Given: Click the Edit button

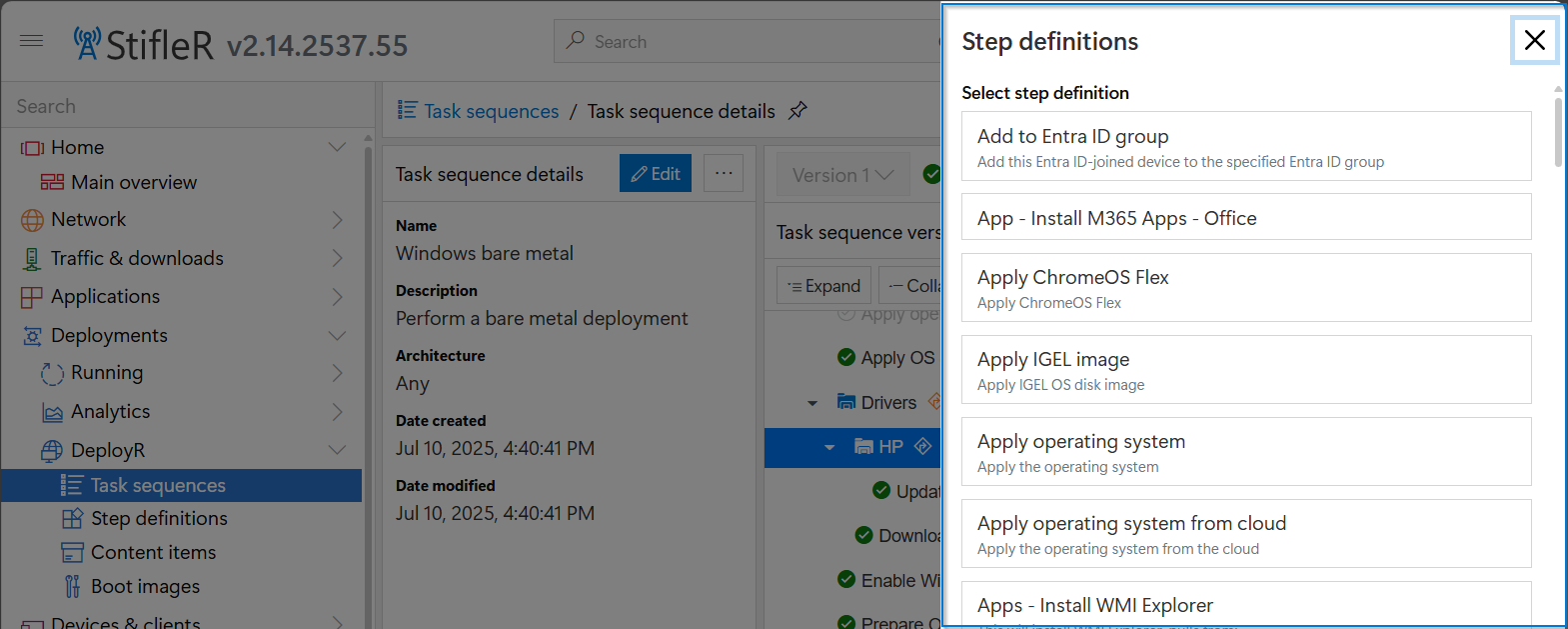Looking at the screenshot, I should [x=656, y=173].
